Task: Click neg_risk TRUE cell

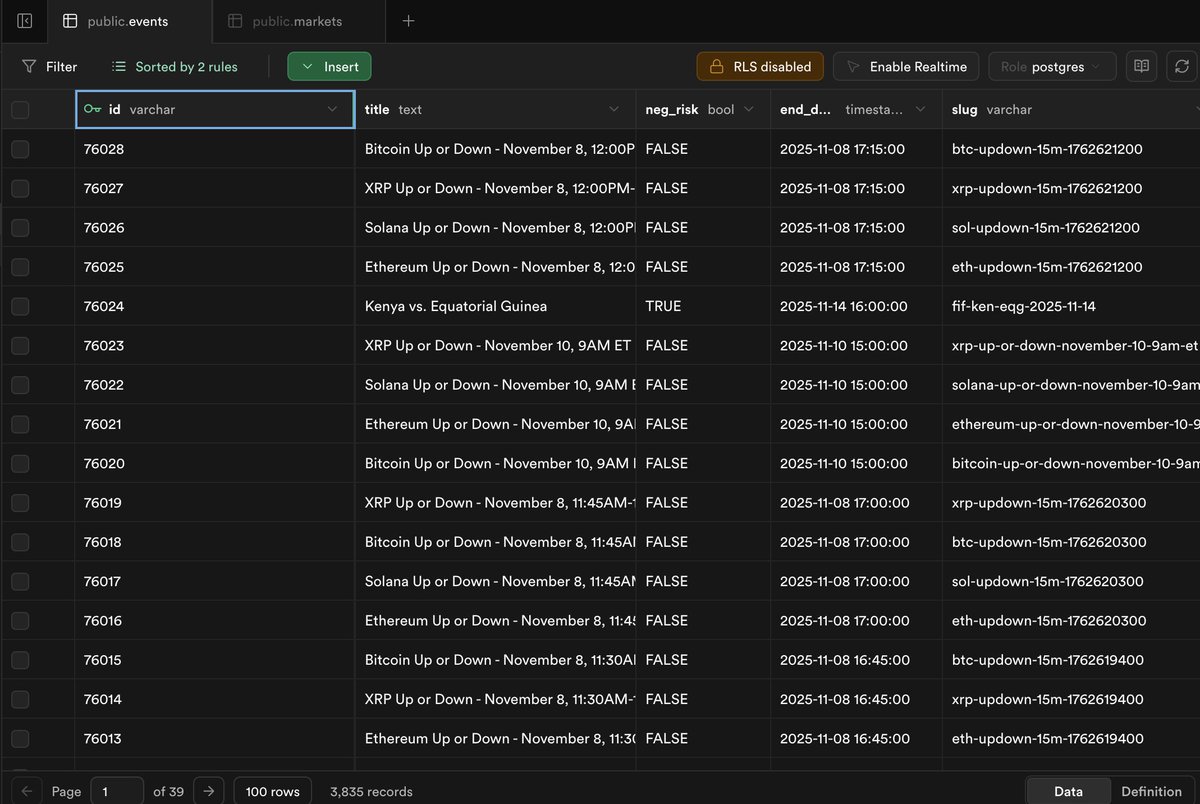Action: tap(705, 306)
